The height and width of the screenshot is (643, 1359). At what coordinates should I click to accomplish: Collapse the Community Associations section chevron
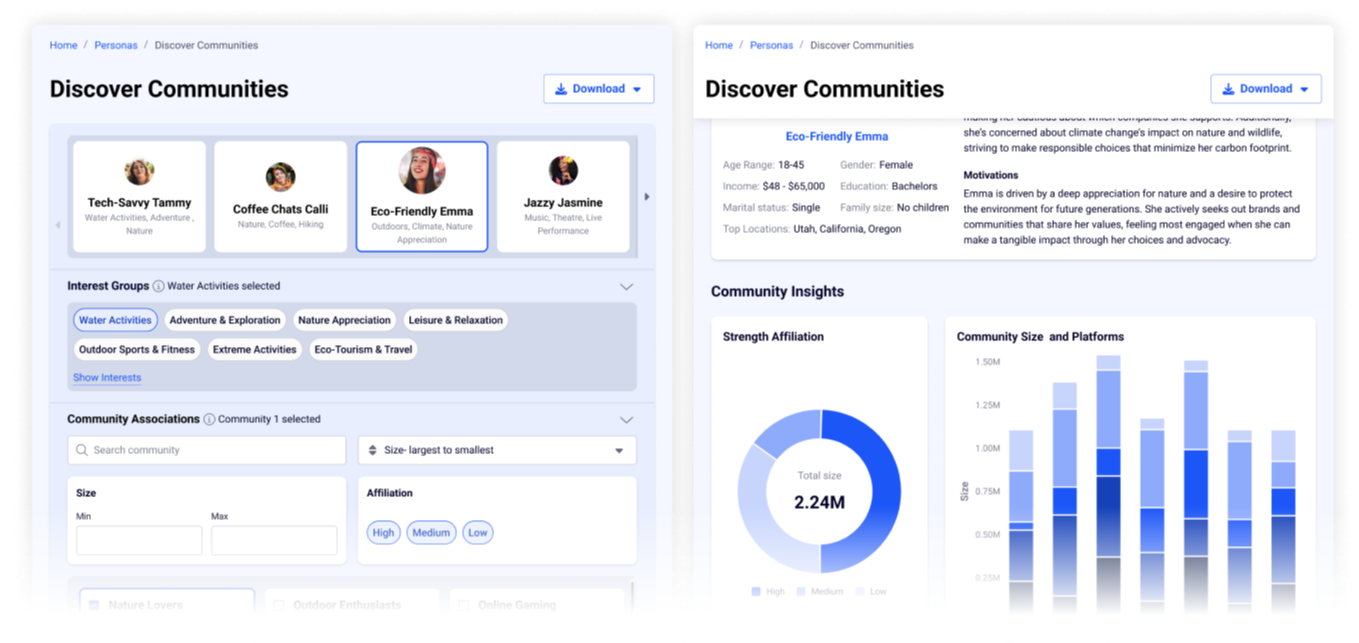click(626, 420)
